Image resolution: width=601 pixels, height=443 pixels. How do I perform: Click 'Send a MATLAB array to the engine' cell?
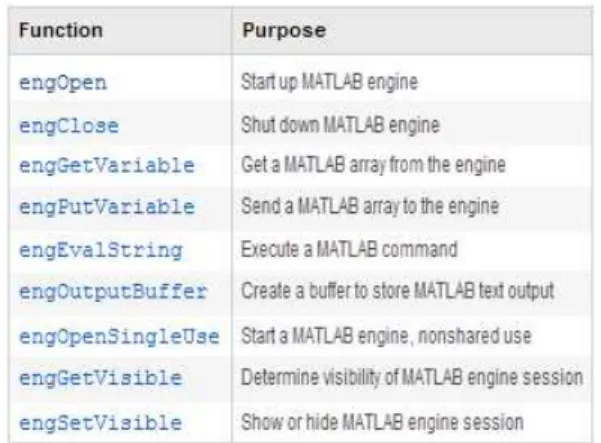pyautogui.click(x=370, y=207)
